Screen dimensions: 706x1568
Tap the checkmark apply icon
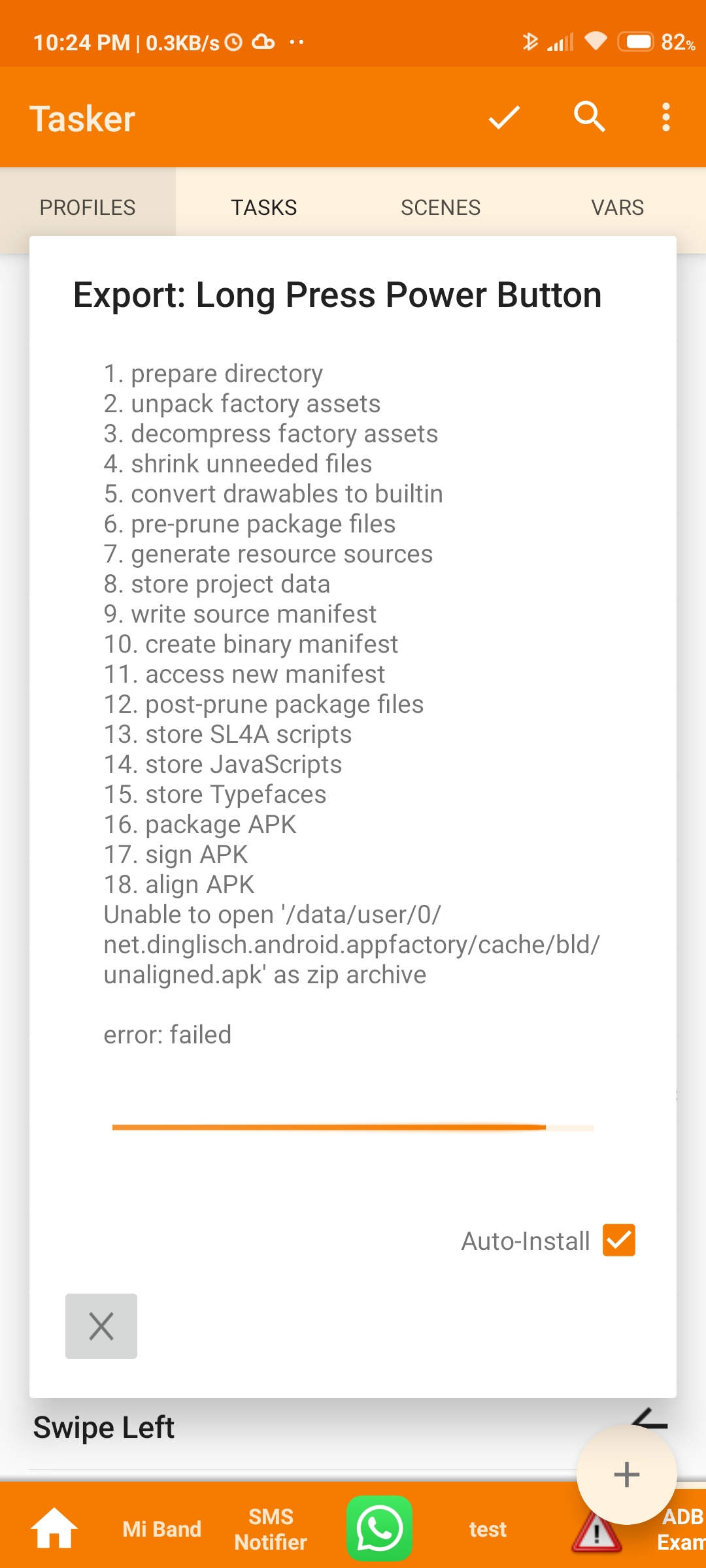tap(504, 118)
